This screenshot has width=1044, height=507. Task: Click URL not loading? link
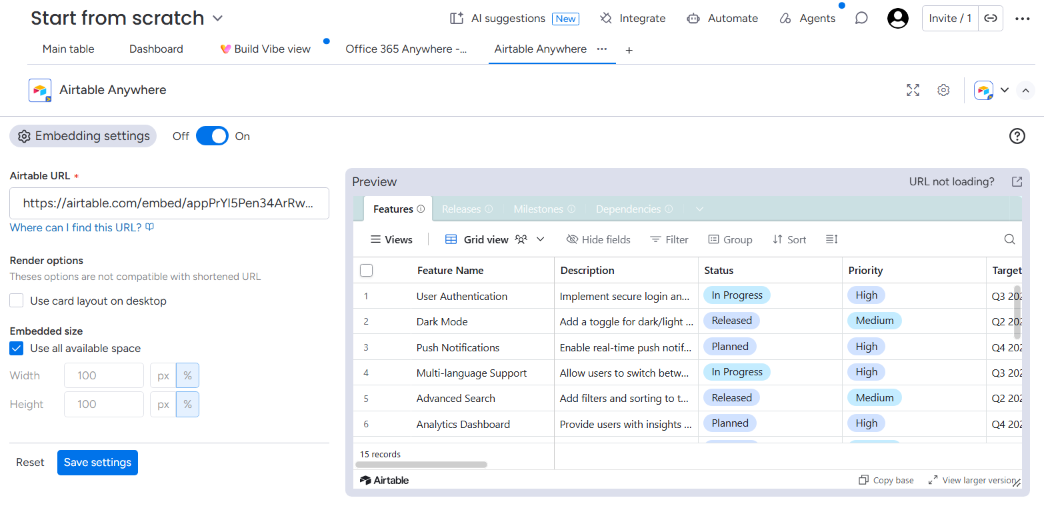pos(951,182)
